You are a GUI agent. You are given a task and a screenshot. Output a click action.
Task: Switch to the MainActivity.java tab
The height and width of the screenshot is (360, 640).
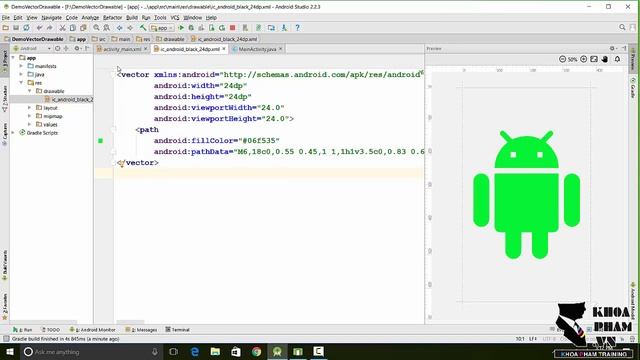[257, 49]
